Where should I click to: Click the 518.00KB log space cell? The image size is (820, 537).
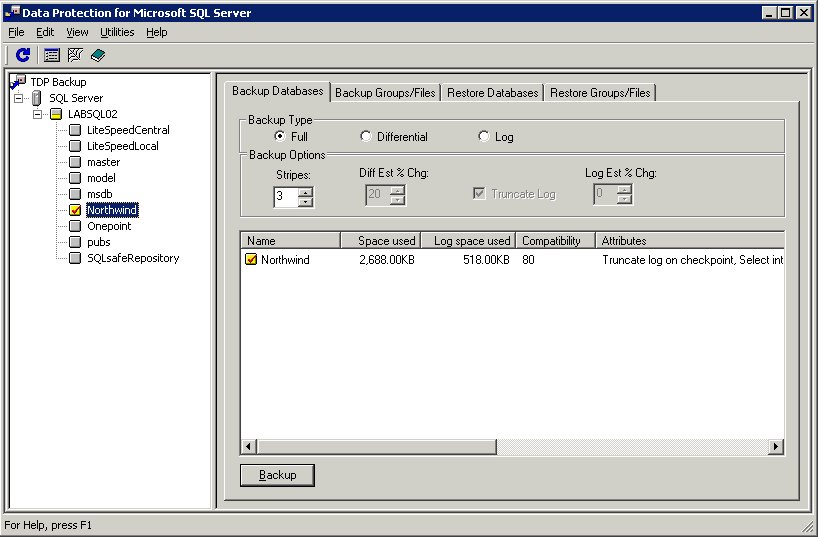[x=486, y=260]
